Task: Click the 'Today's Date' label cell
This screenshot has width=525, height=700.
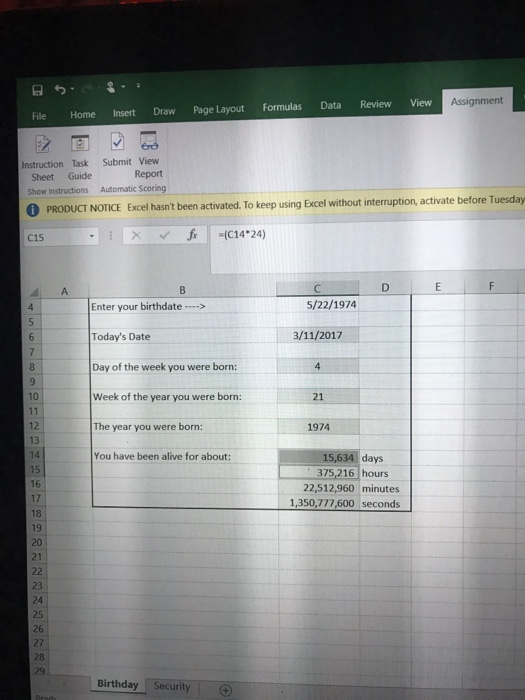Action: pos(184,337)
